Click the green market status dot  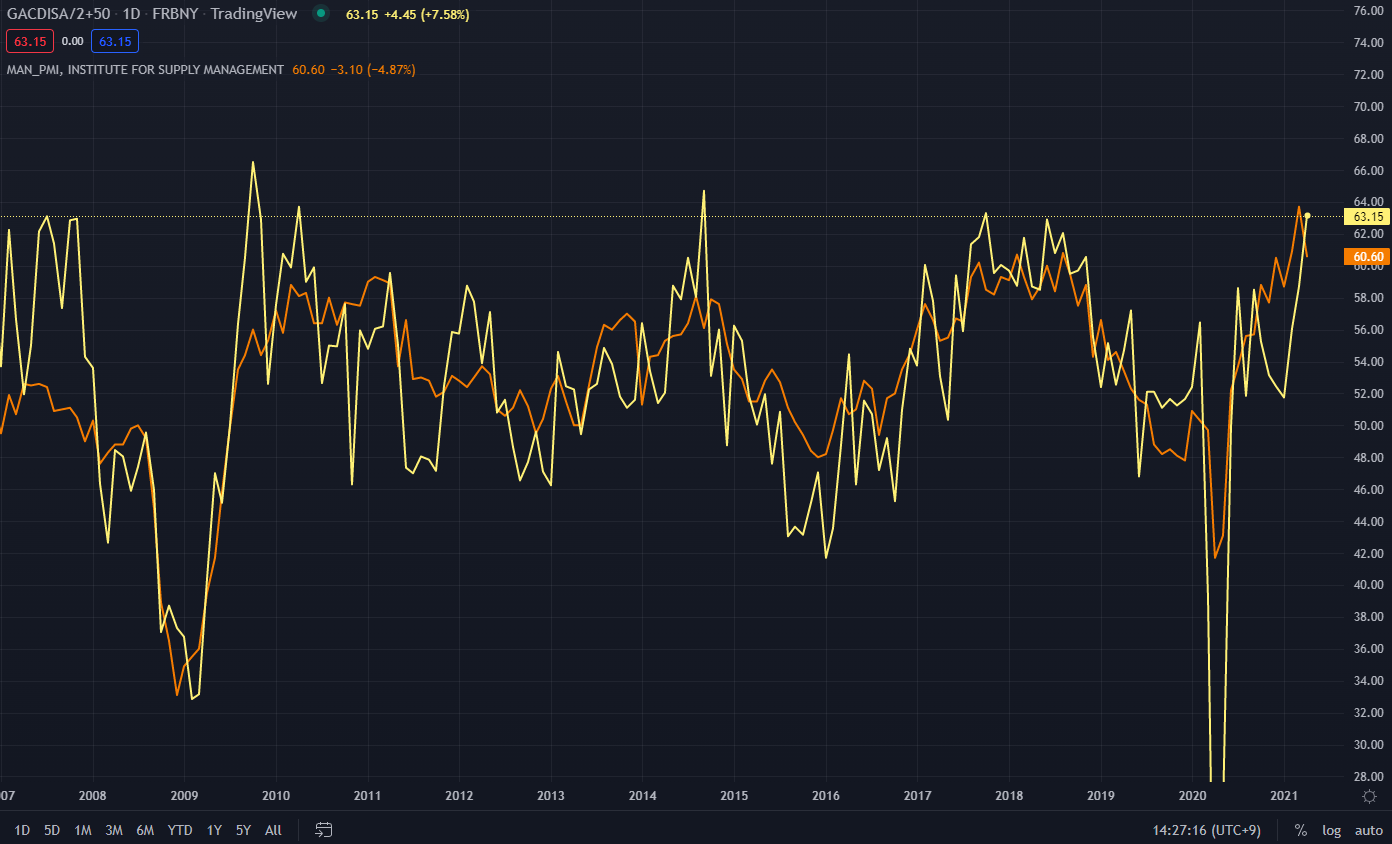point(320,14)
